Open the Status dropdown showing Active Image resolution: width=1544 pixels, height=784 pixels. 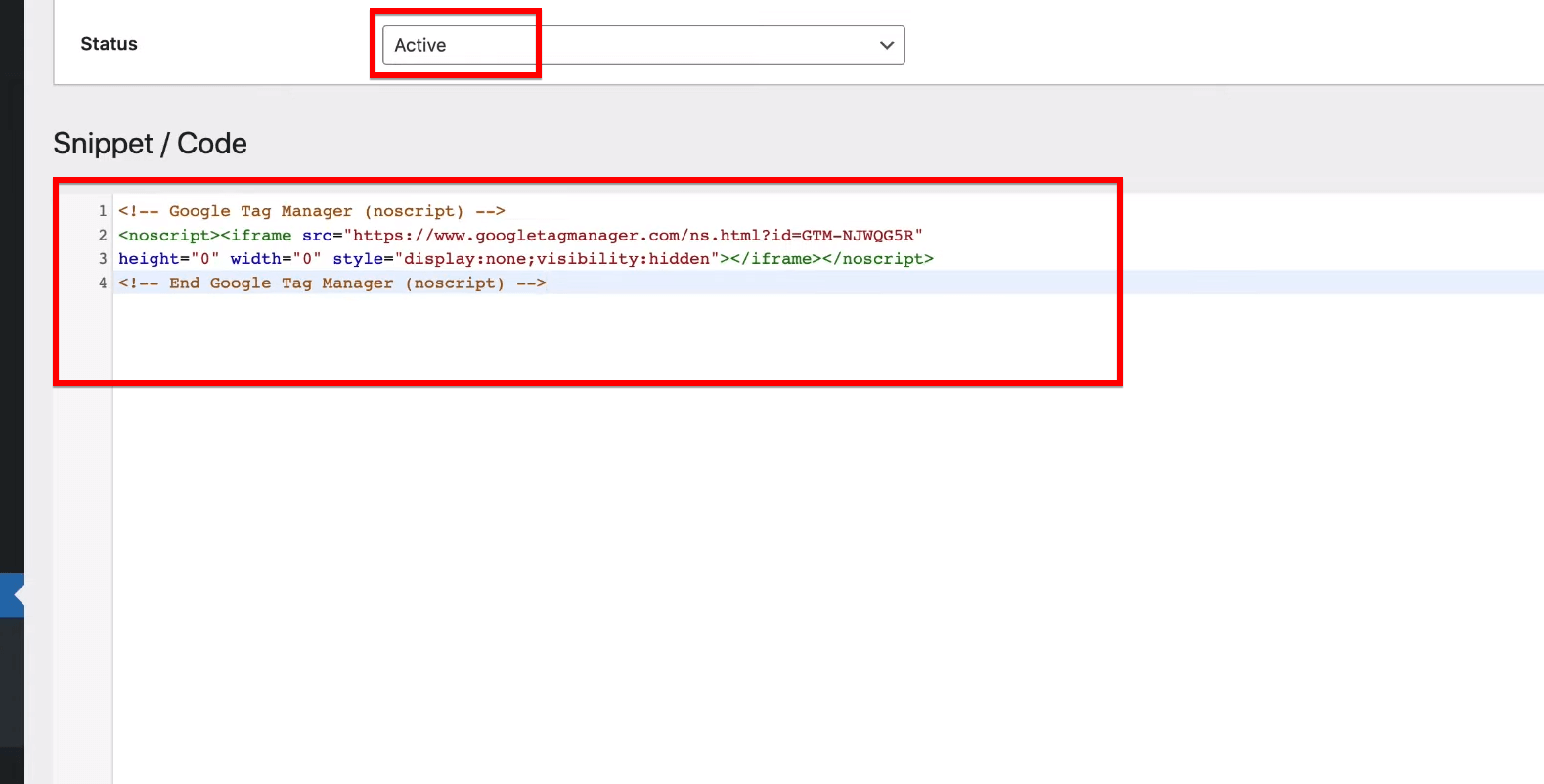tap(642, 45)
